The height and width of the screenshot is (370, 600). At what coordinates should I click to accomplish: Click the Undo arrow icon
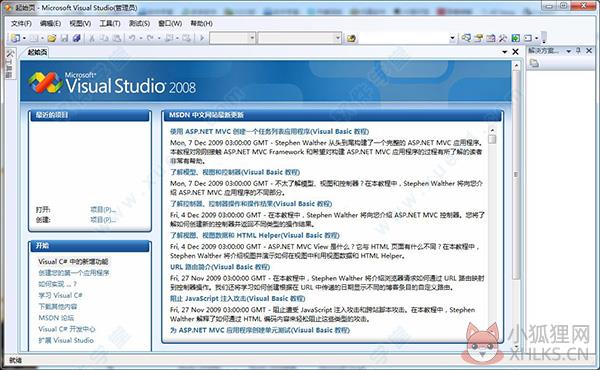[x=132, y=38]
